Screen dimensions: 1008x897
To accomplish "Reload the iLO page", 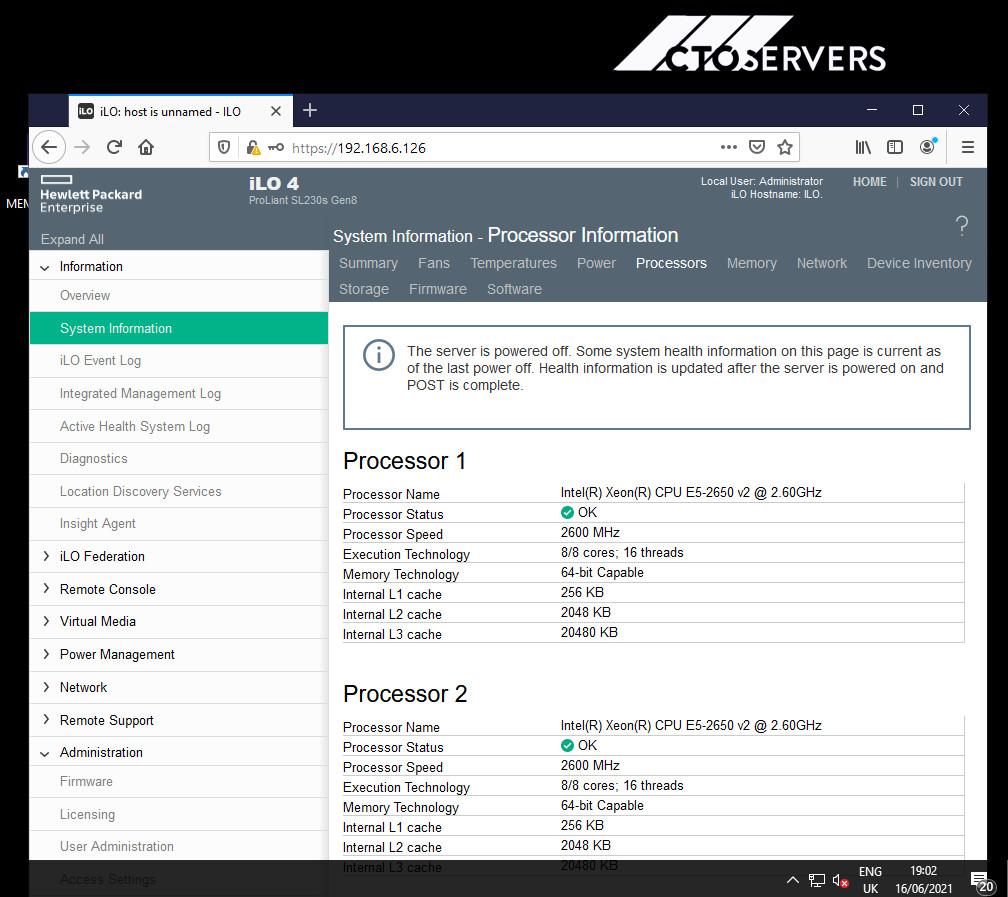I will point(114,147).
